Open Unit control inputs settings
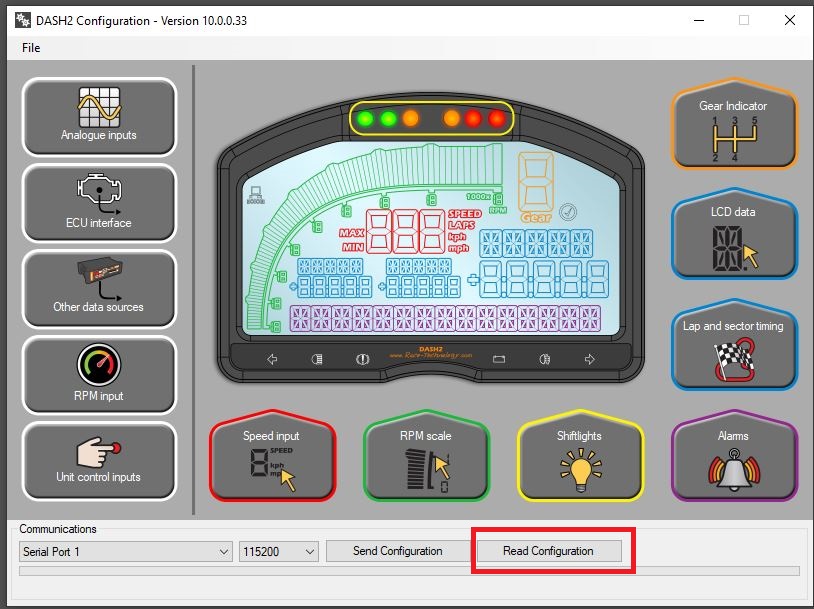The image size is (814, 609). (98, 460)
